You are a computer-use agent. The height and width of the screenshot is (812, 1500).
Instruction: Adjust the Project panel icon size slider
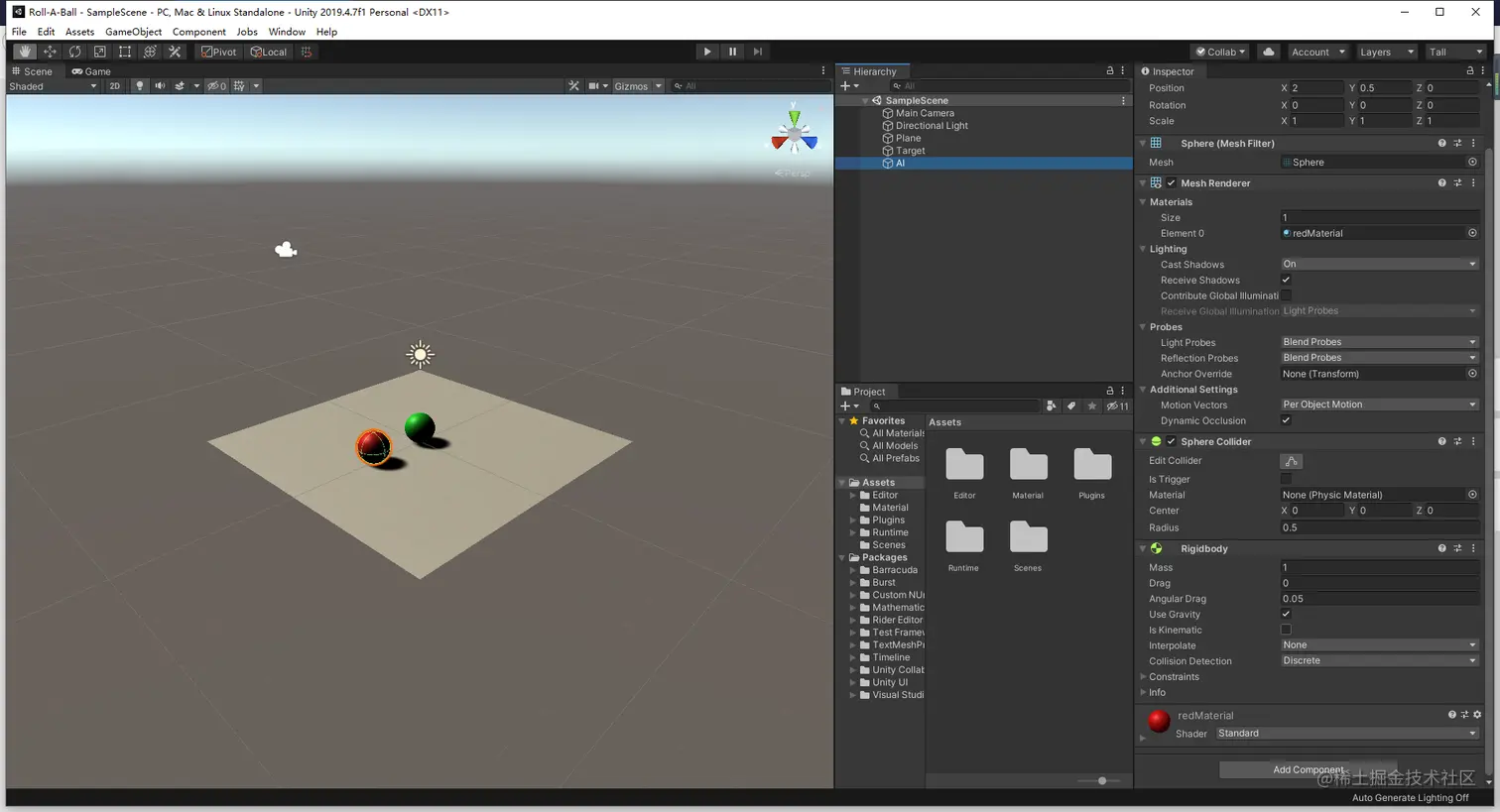pyautogui.click(x=1101, y=781)
